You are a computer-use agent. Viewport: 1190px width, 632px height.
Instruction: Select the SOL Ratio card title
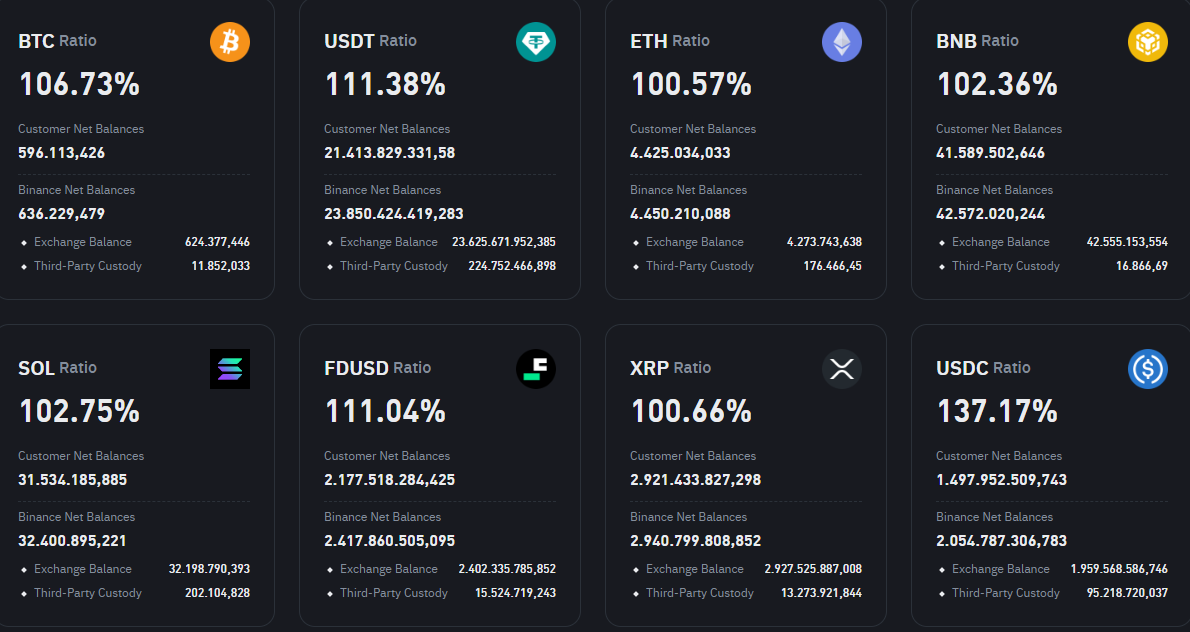point(58,368)
